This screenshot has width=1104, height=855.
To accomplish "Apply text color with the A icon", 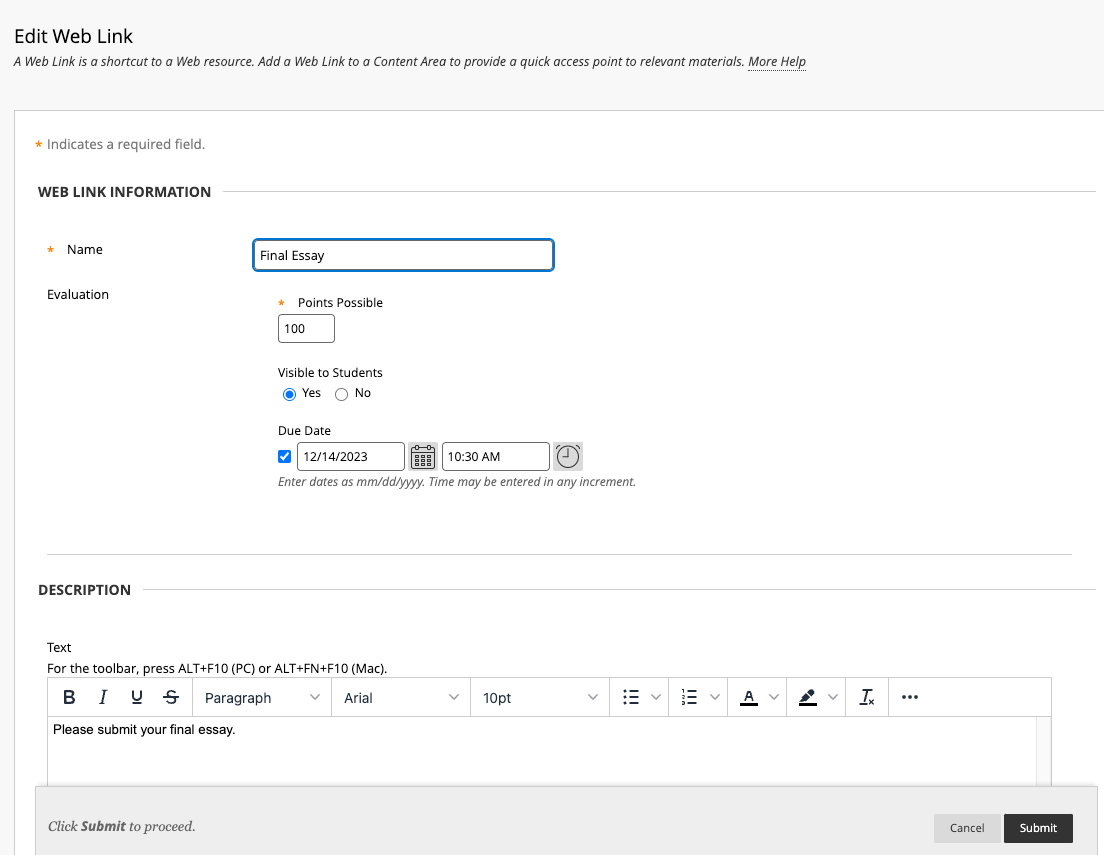I will click(748, 697).
